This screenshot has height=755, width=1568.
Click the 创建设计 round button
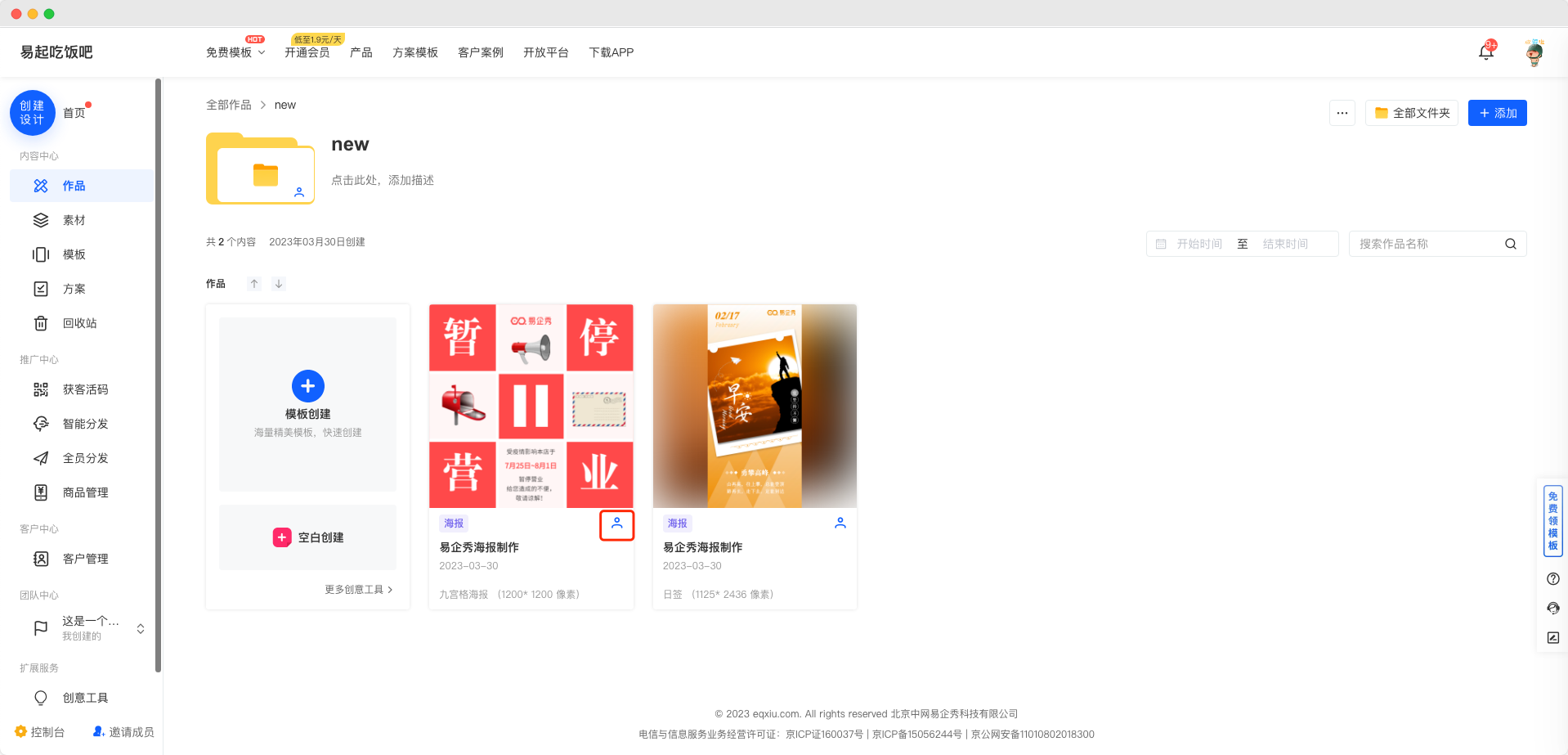(33, 113)
